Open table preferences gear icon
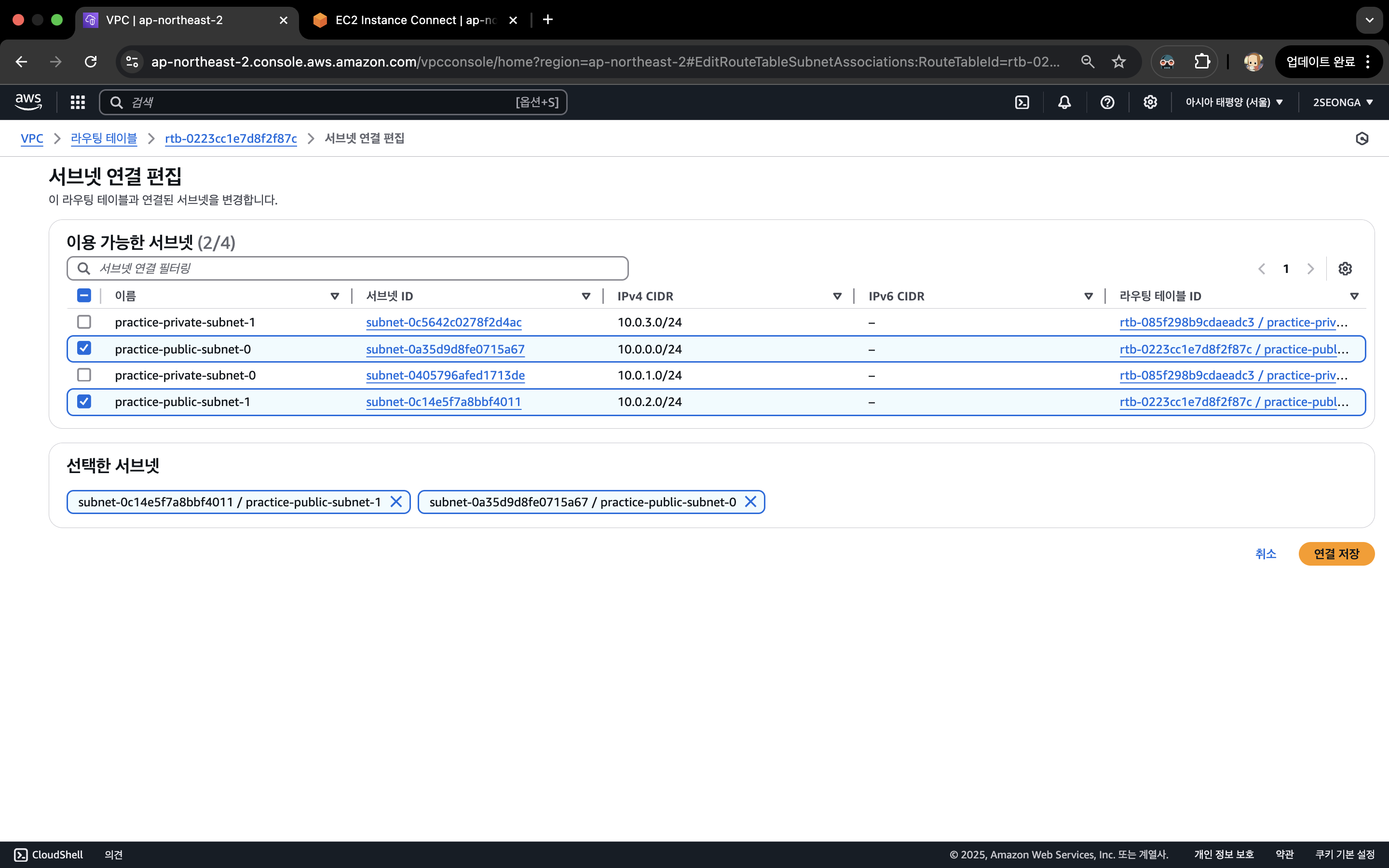Viewport: 1389px width, 868px height. tap(1345, 269)
